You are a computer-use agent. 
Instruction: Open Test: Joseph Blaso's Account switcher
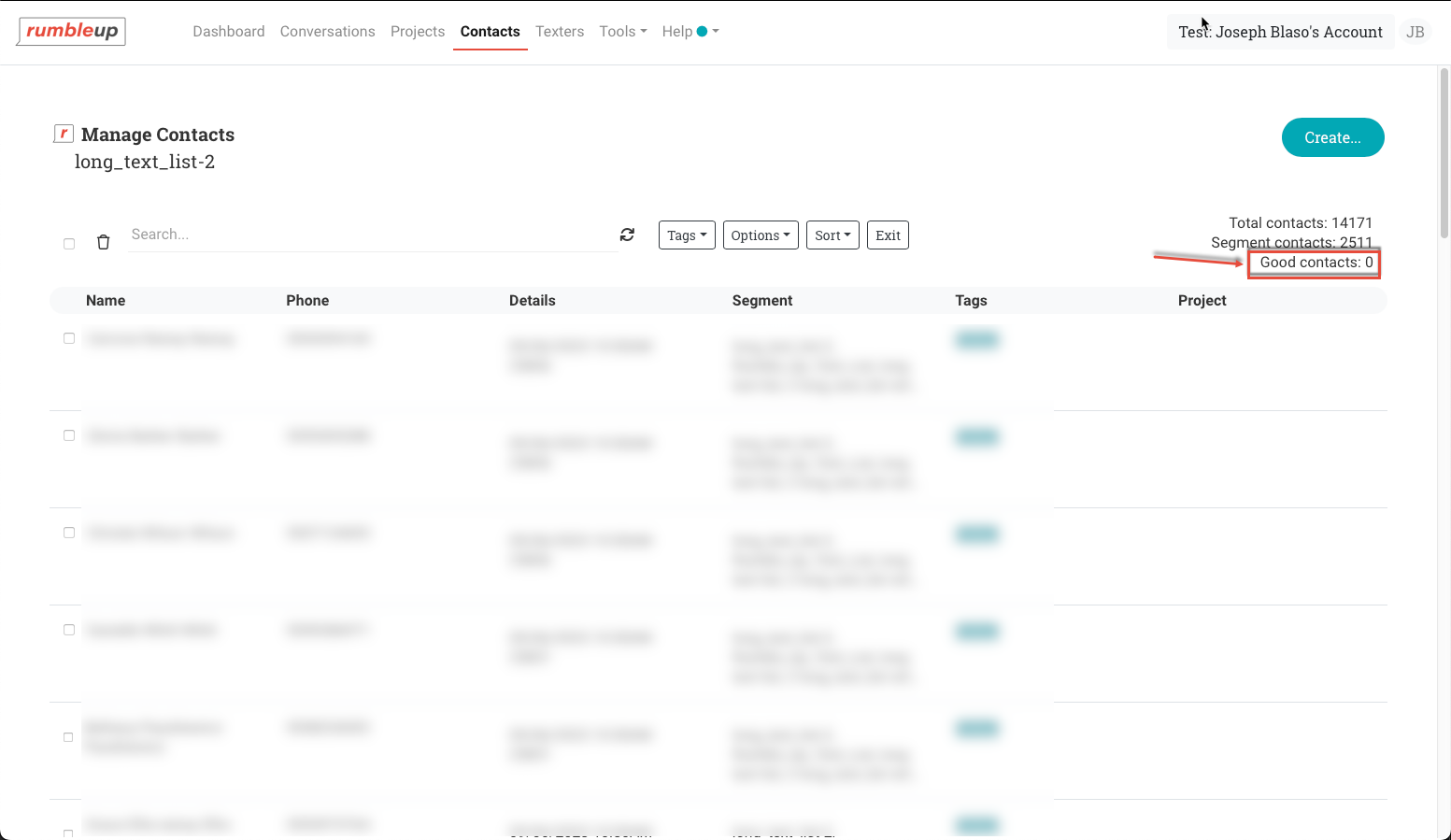click(x=1280, y=32)
